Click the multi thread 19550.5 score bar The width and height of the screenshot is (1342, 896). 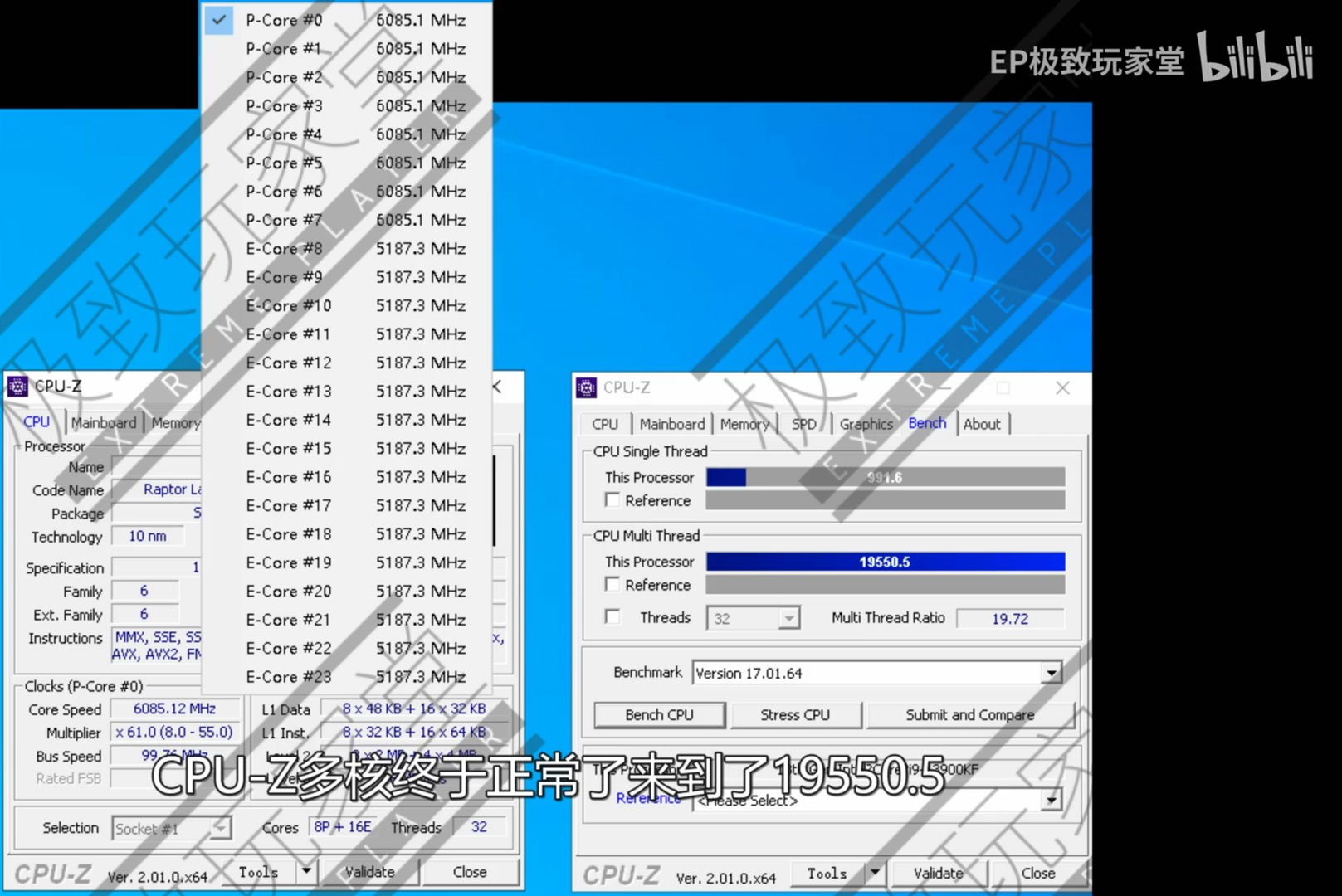click(x=886, y=562)
